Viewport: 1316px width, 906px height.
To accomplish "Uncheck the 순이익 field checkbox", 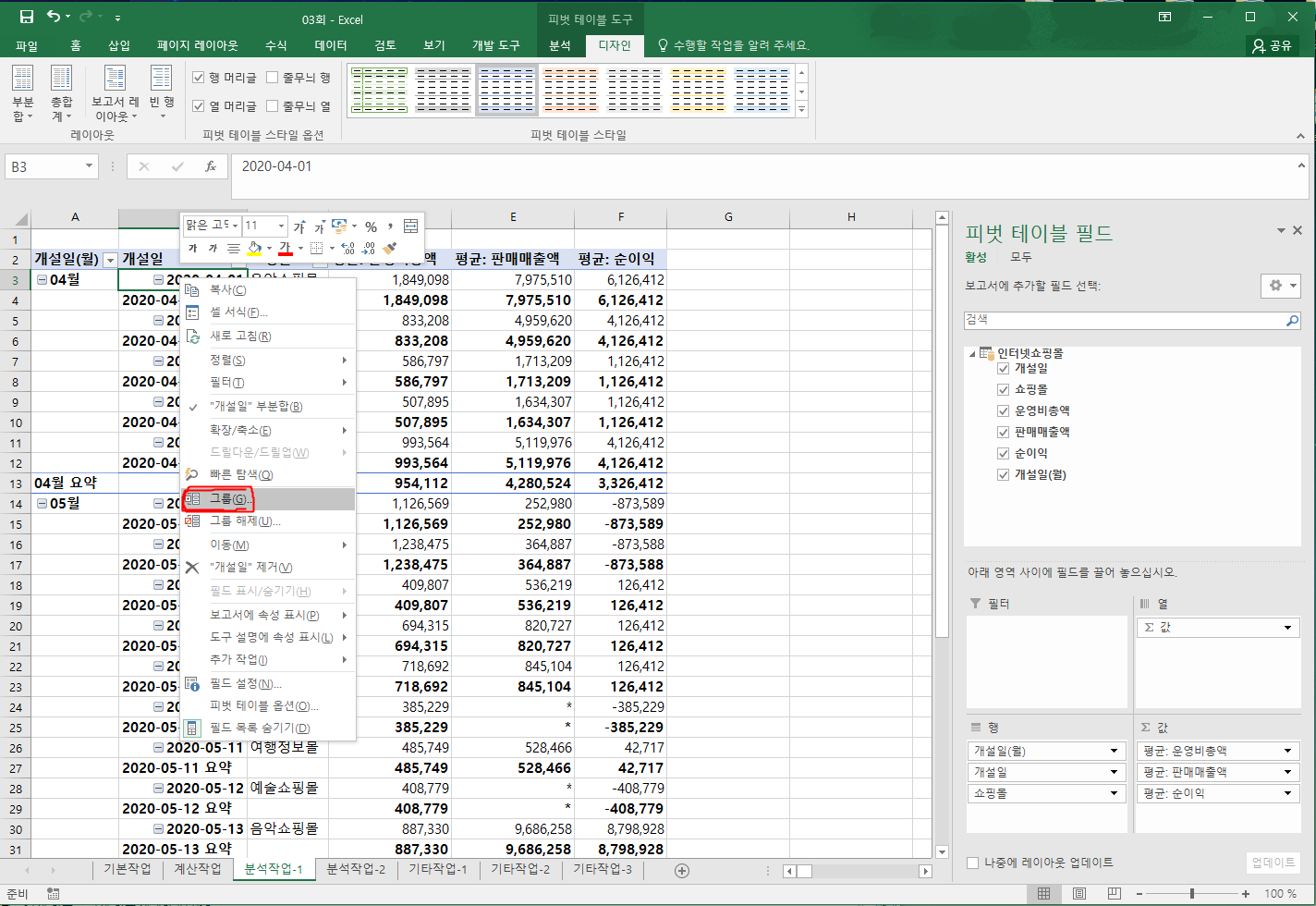I will (1004, 453).
